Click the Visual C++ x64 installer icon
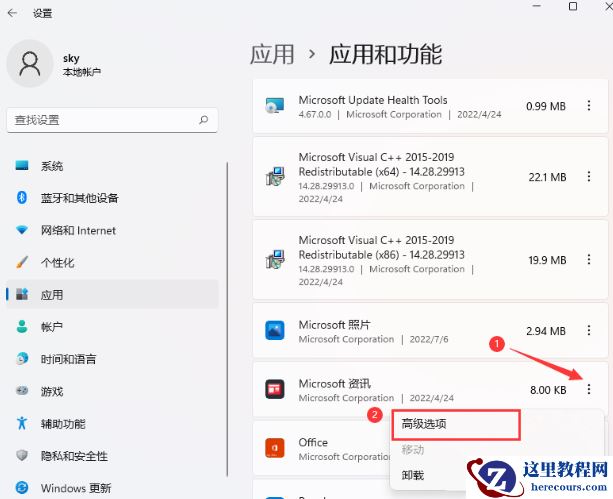Viewport: 613px width, 499px height. click(x=275, y=177)
